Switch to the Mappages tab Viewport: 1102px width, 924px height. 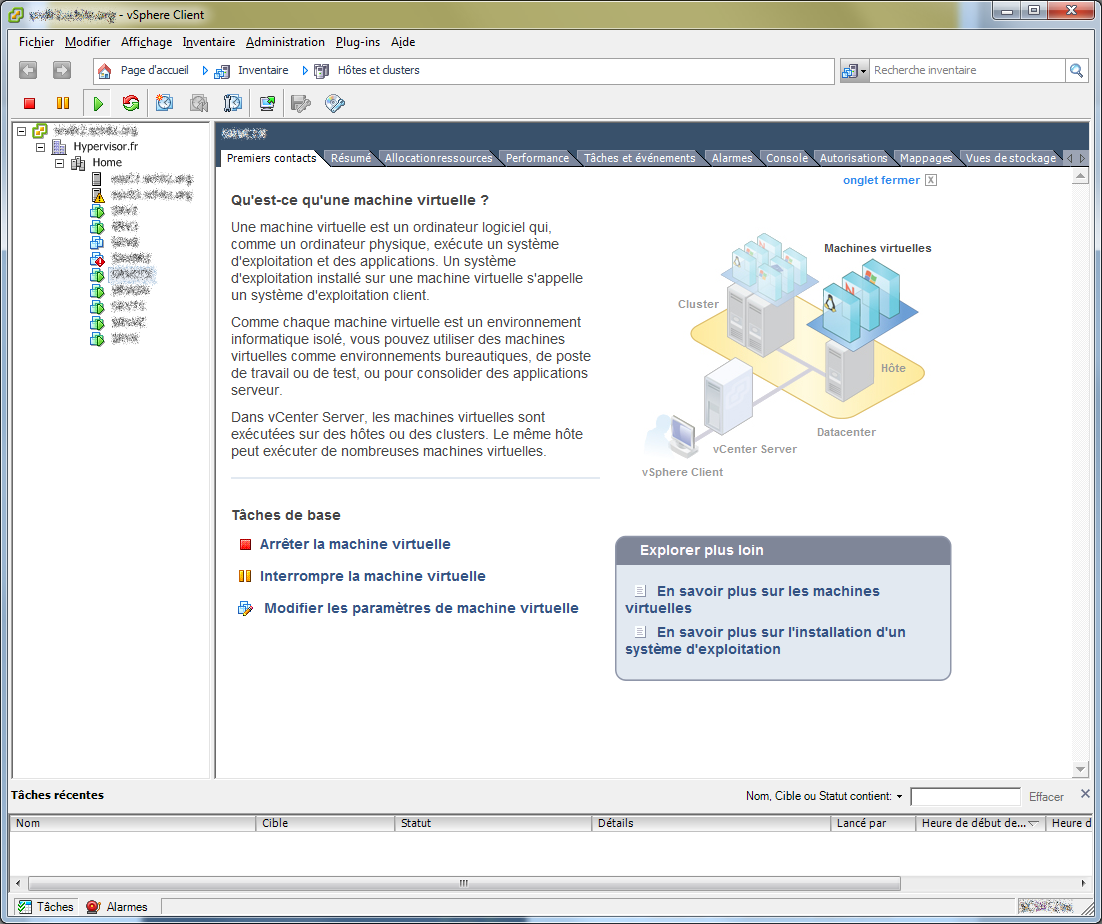[926, 158]
